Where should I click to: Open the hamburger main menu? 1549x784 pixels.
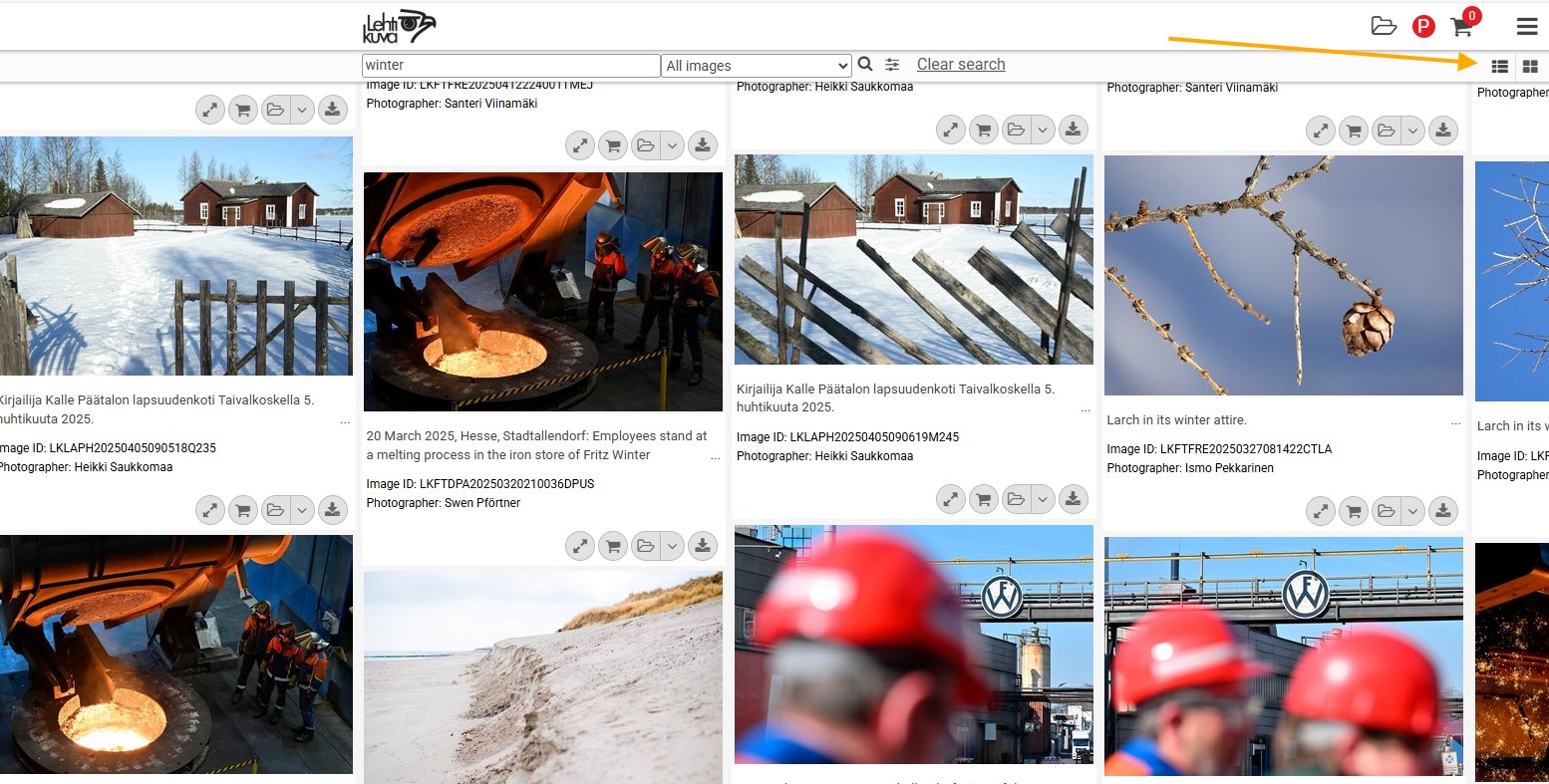(1526, 27)
